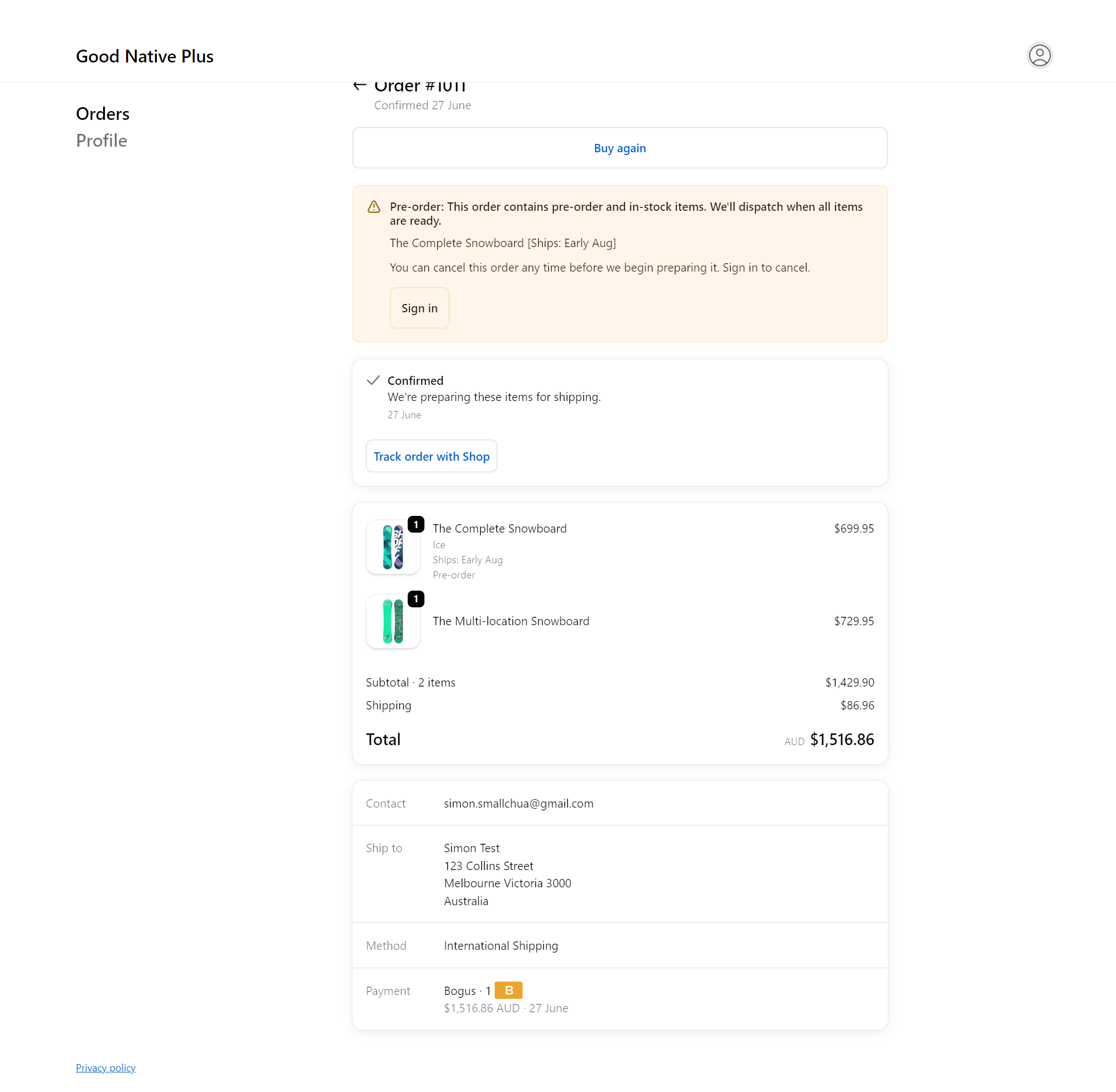
Task: Click the subtotal amount $1,429.90
Action: (849, 683)
